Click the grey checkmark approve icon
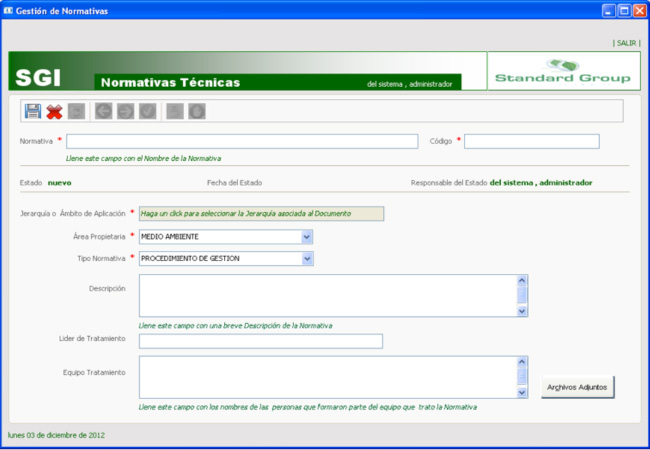Image resolution: width=650 pixels, height=450 pixels. [147, 111]
